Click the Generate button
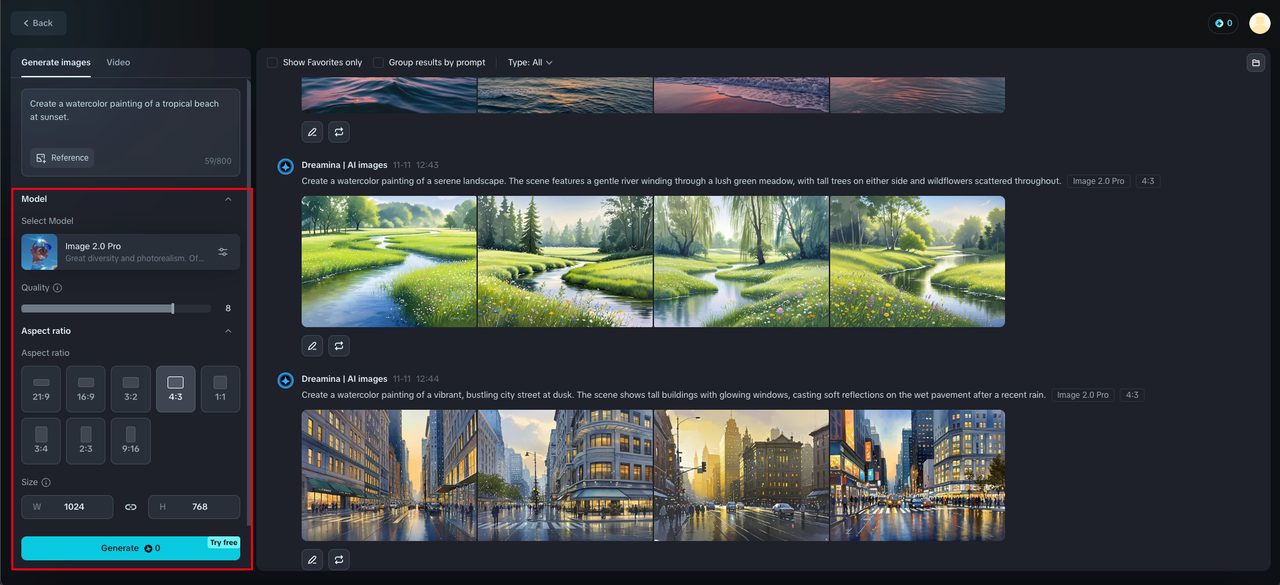 coord(131,548)
